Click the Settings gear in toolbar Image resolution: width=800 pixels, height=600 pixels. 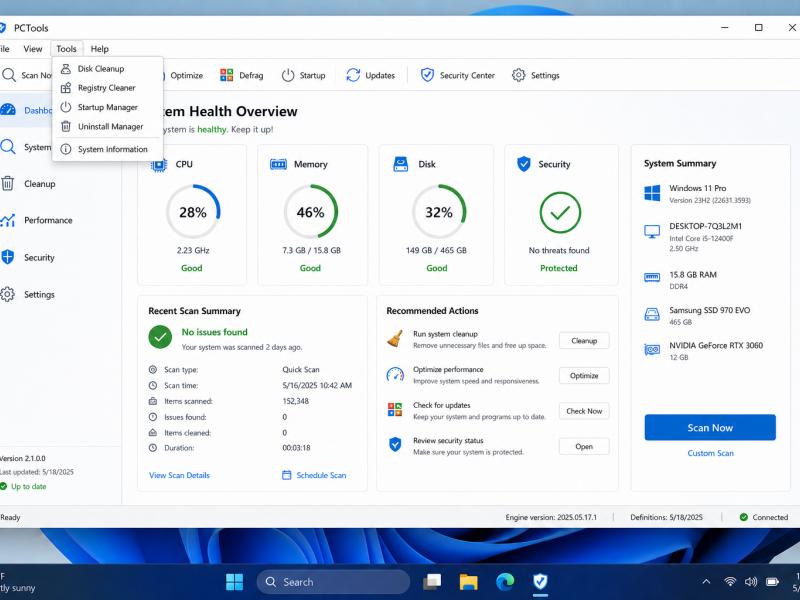click(x=518, y=75)
